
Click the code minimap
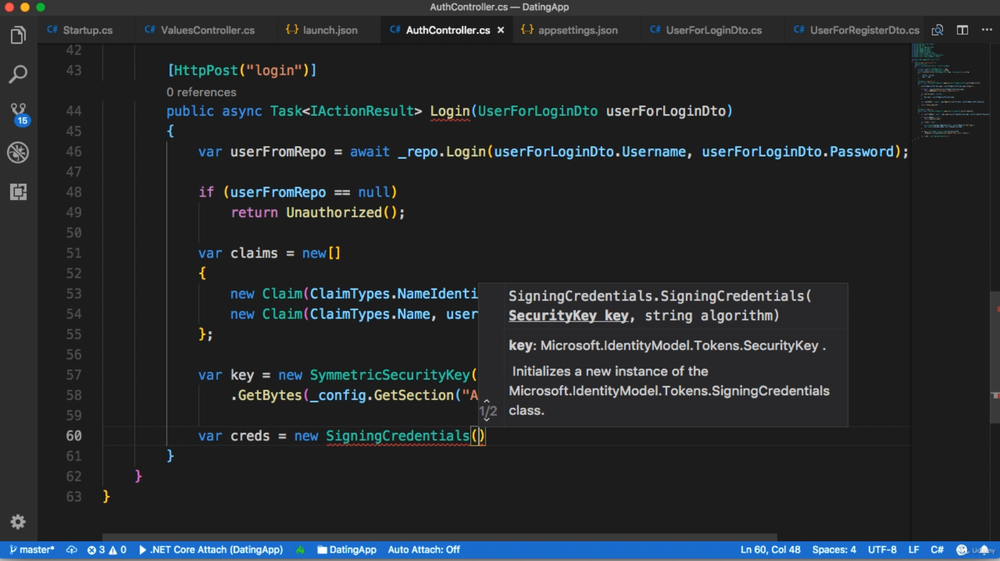949,92
